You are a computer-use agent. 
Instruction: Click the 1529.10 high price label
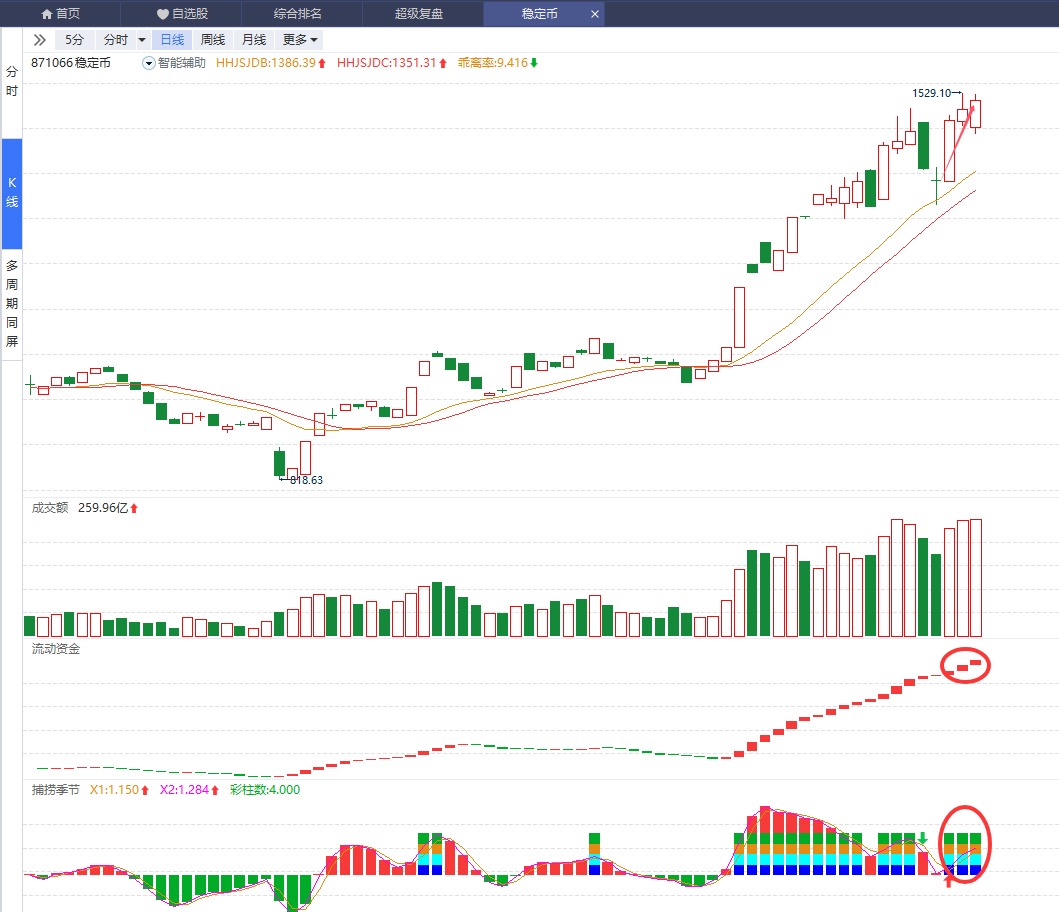tap(931, 93)
